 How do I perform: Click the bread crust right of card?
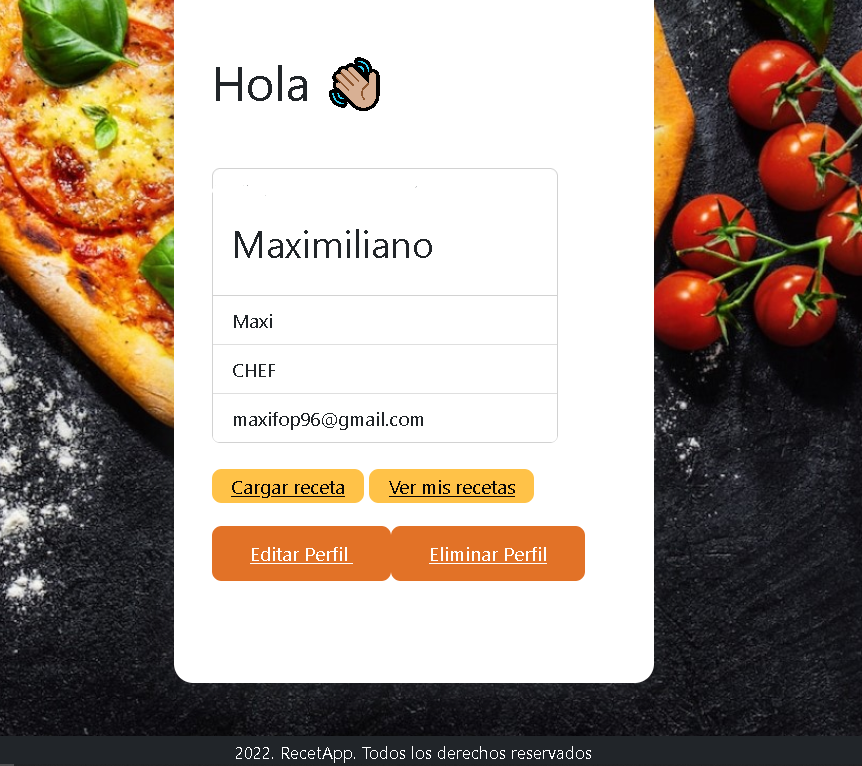[672, 121]
